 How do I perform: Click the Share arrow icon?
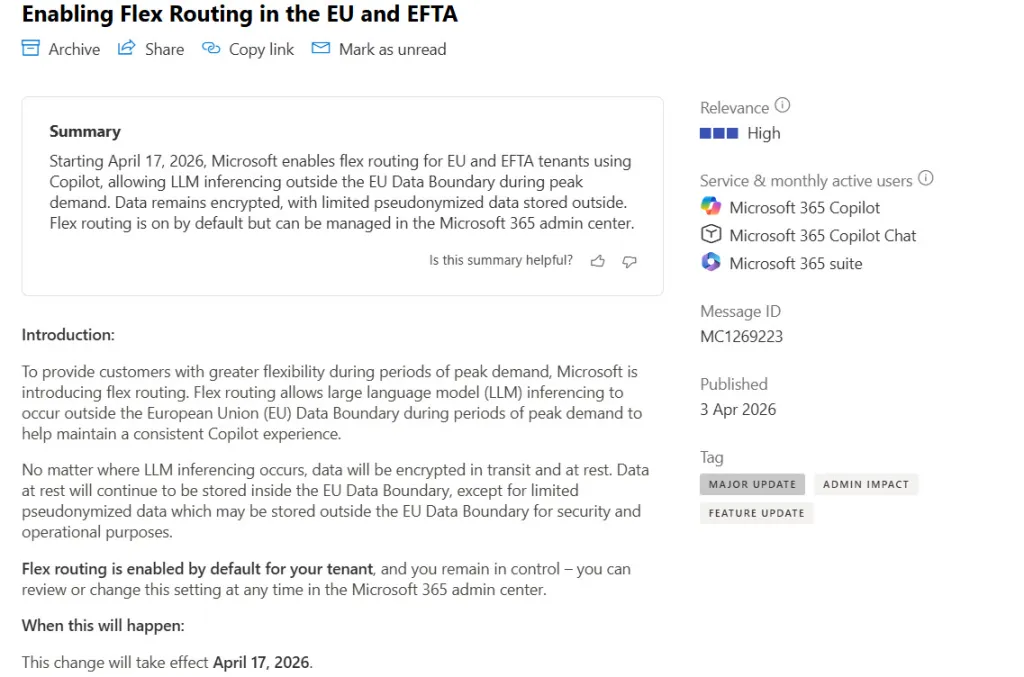click(x=126, y=48)
